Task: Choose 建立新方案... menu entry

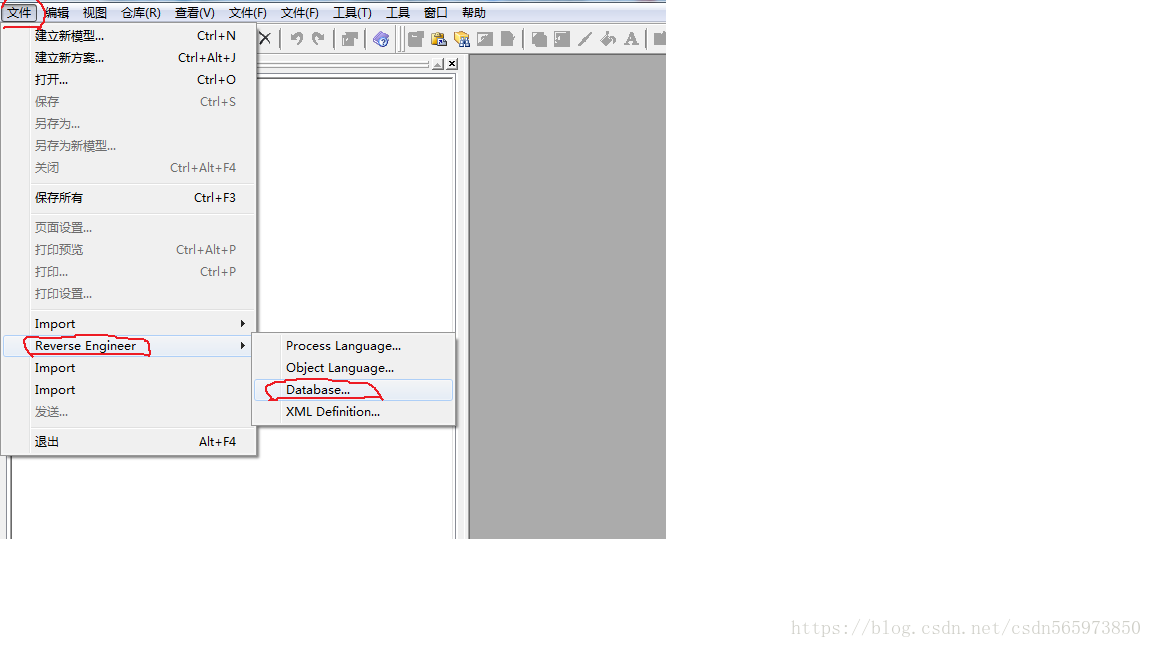Action: (130, 57)
